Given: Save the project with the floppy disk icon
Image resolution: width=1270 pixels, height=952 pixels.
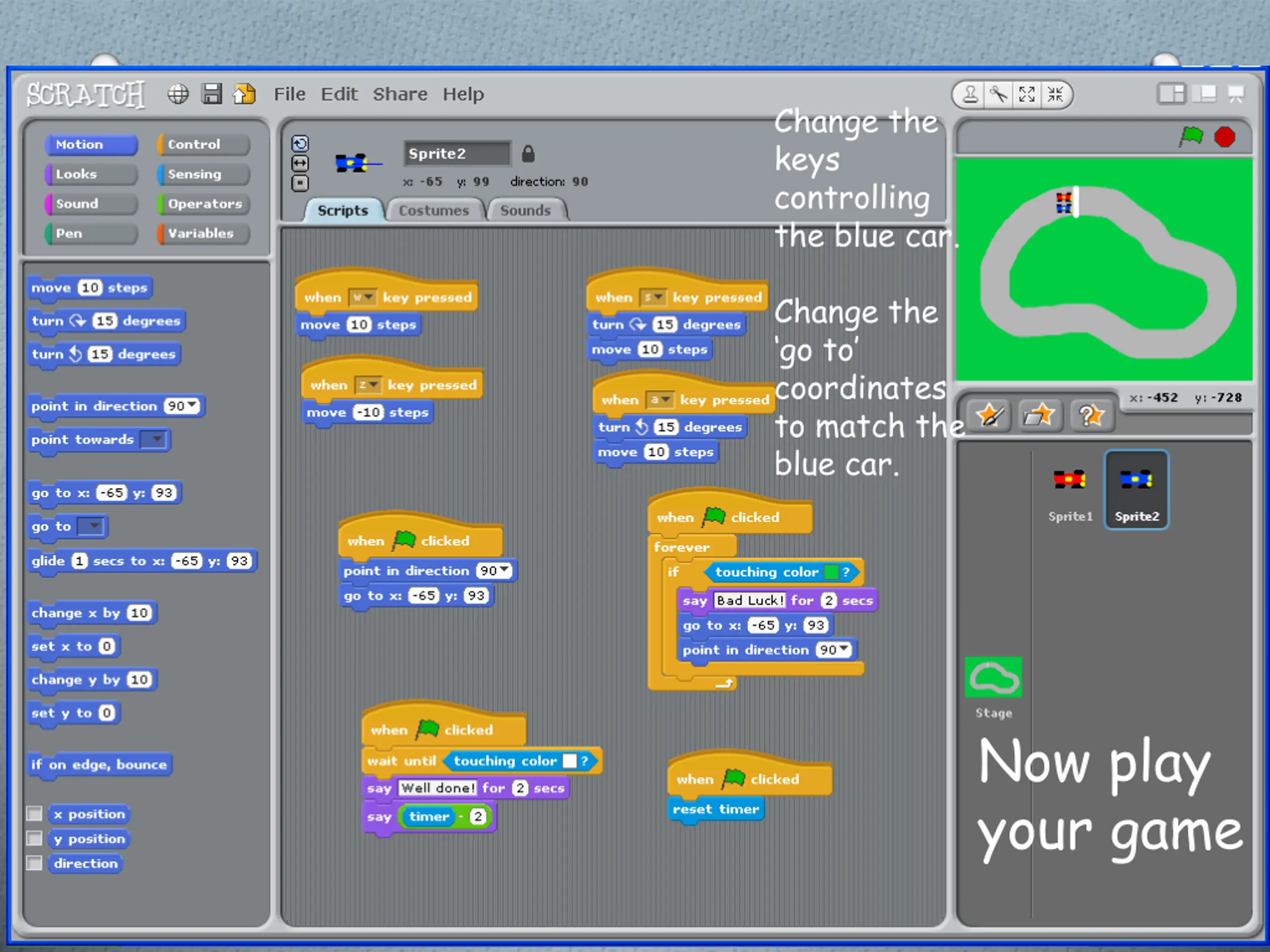Looking at the screenshot, I should pyautogui.click(x=211, y=94).
